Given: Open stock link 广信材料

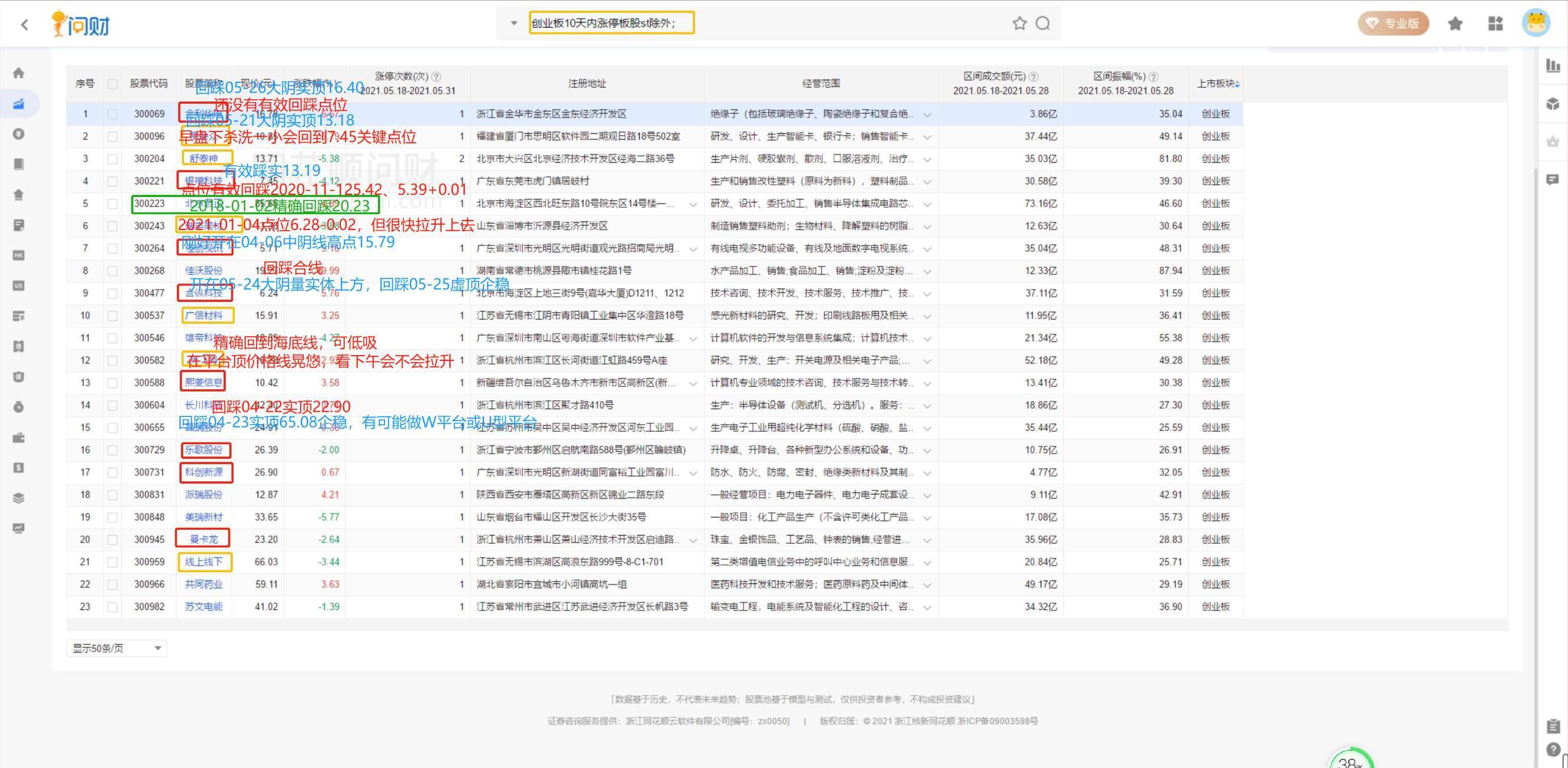Looking at the screenshot, I should pos(204,316).
